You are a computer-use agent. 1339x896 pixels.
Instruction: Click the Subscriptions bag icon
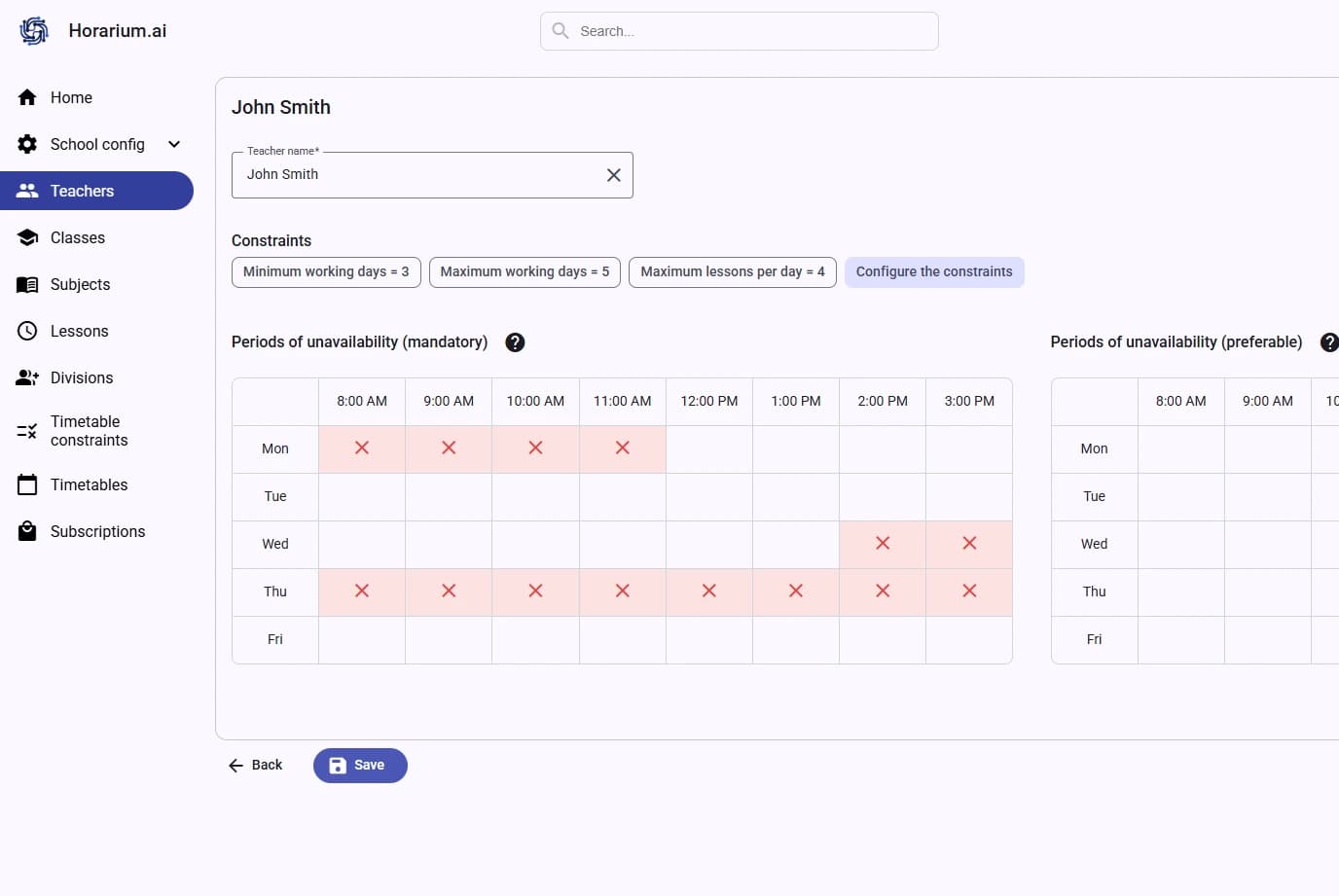click(27, 531)
